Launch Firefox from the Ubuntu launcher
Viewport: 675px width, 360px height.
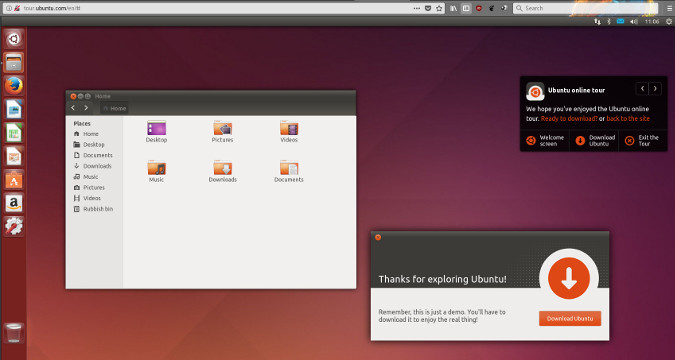[x=14, y=86]
